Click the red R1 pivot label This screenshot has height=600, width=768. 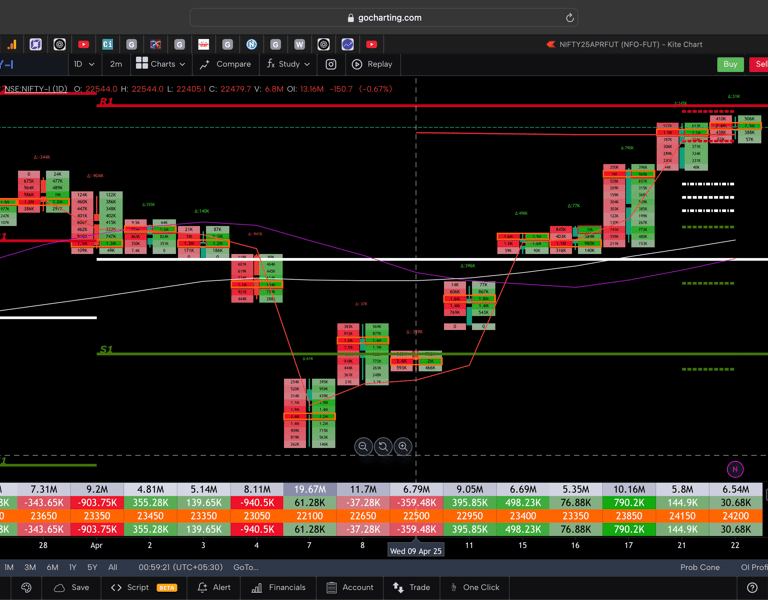pyautogui.click(x=106, y=101)
